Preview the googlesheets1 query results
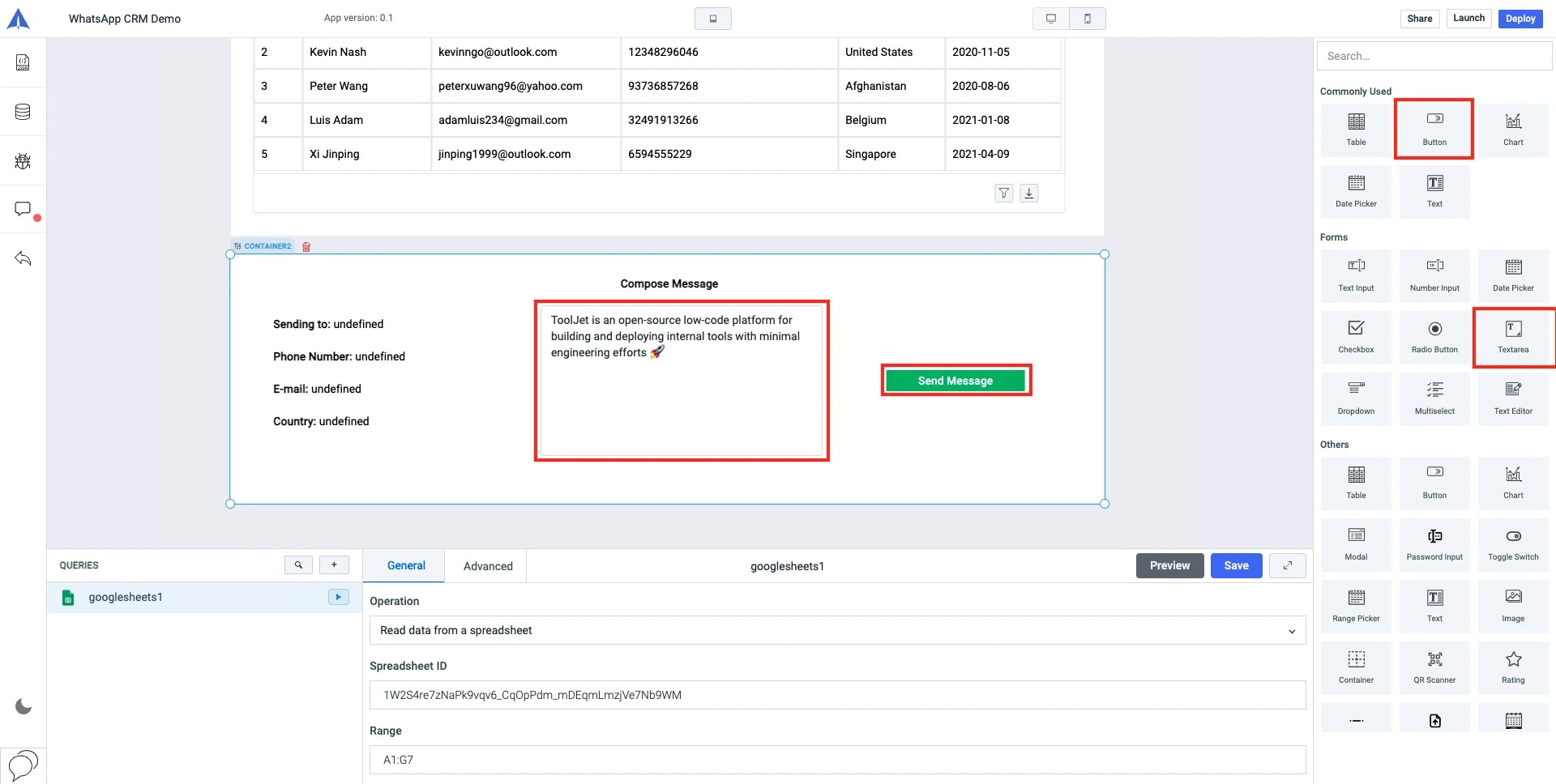Screen dimensions: 1556x784 tap(1169, 565)
